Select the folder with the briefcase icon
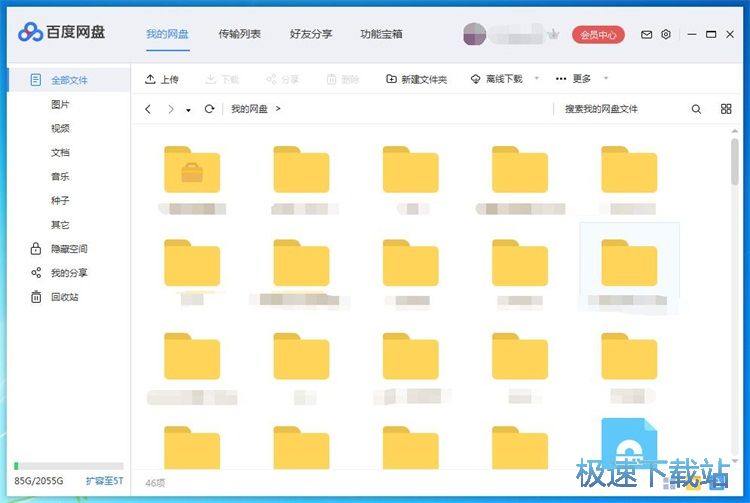Screen dimensions: 750x503 click(x=192, y=170)
